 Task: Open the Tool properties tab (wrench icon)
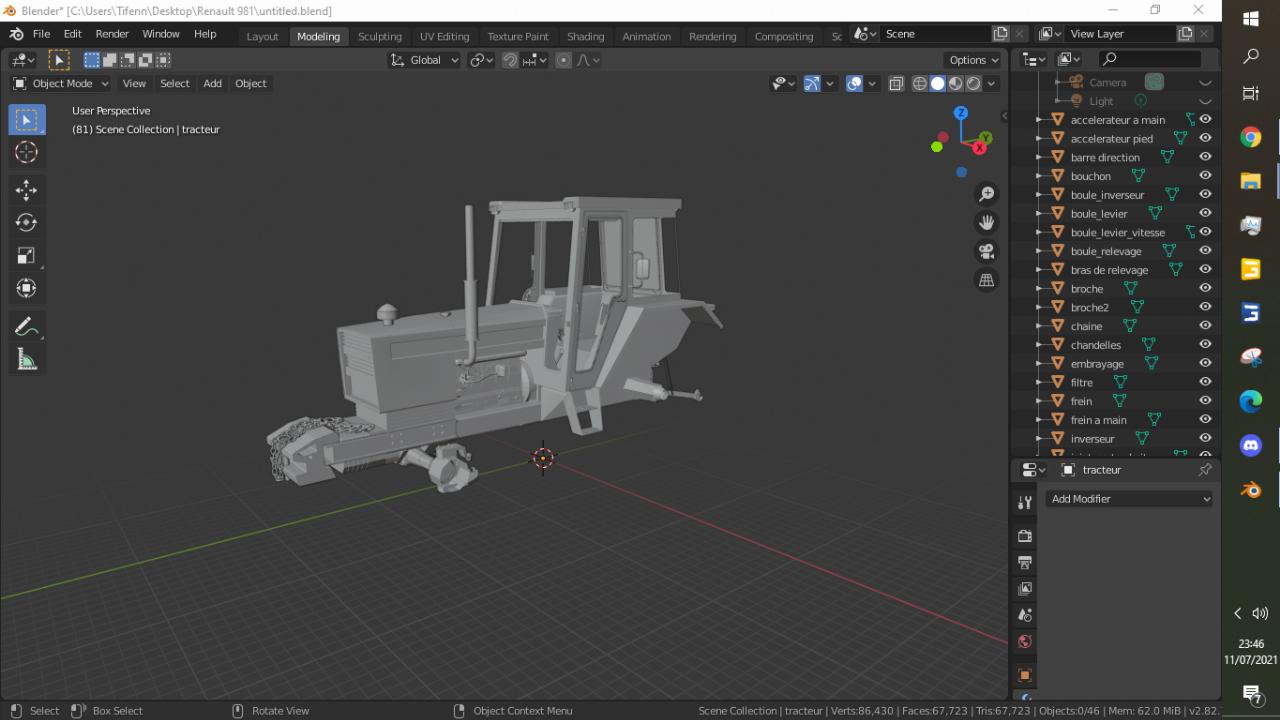tap(1025, 503)
